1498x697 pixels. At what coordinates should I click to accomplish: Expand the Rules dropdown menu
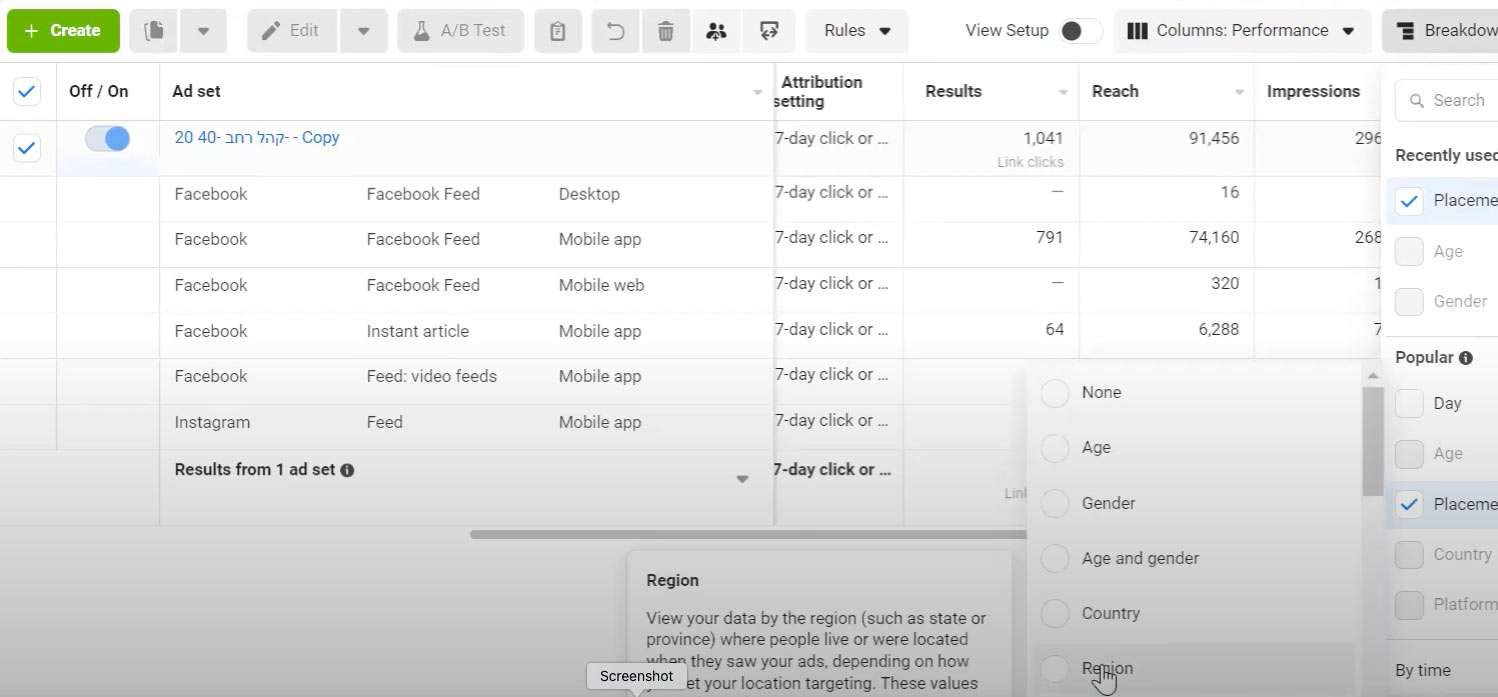(x=856, y=31)
